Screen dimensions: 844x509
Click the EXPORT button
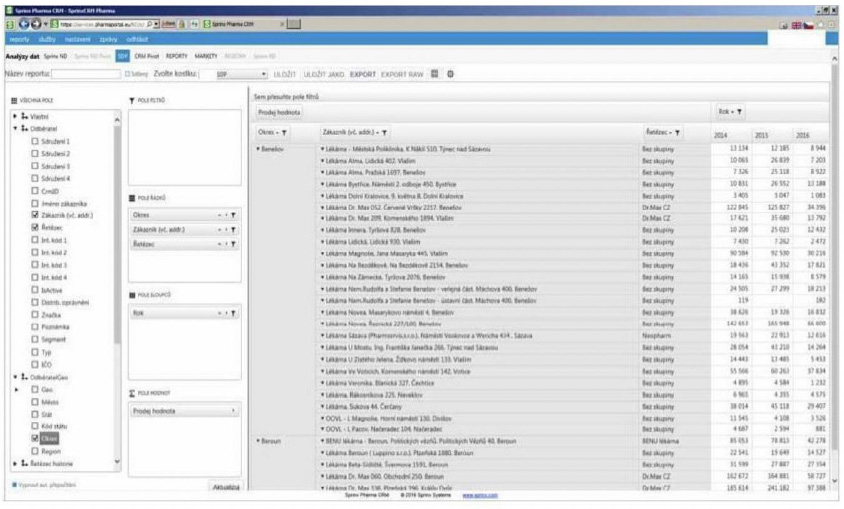pos(363,74)
